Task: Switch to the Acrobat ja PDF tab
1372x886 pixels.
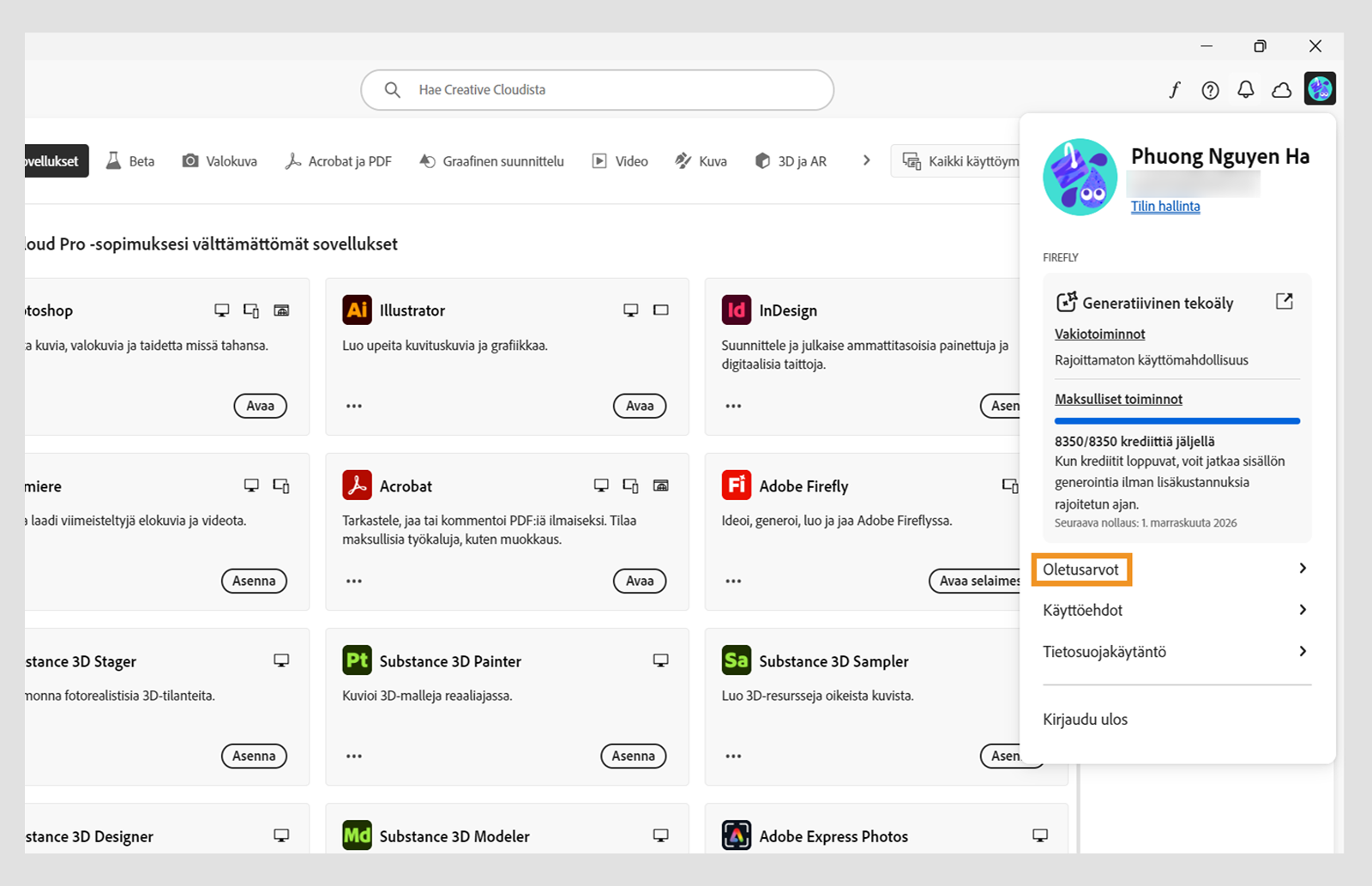Action: (x=338, y=161)
